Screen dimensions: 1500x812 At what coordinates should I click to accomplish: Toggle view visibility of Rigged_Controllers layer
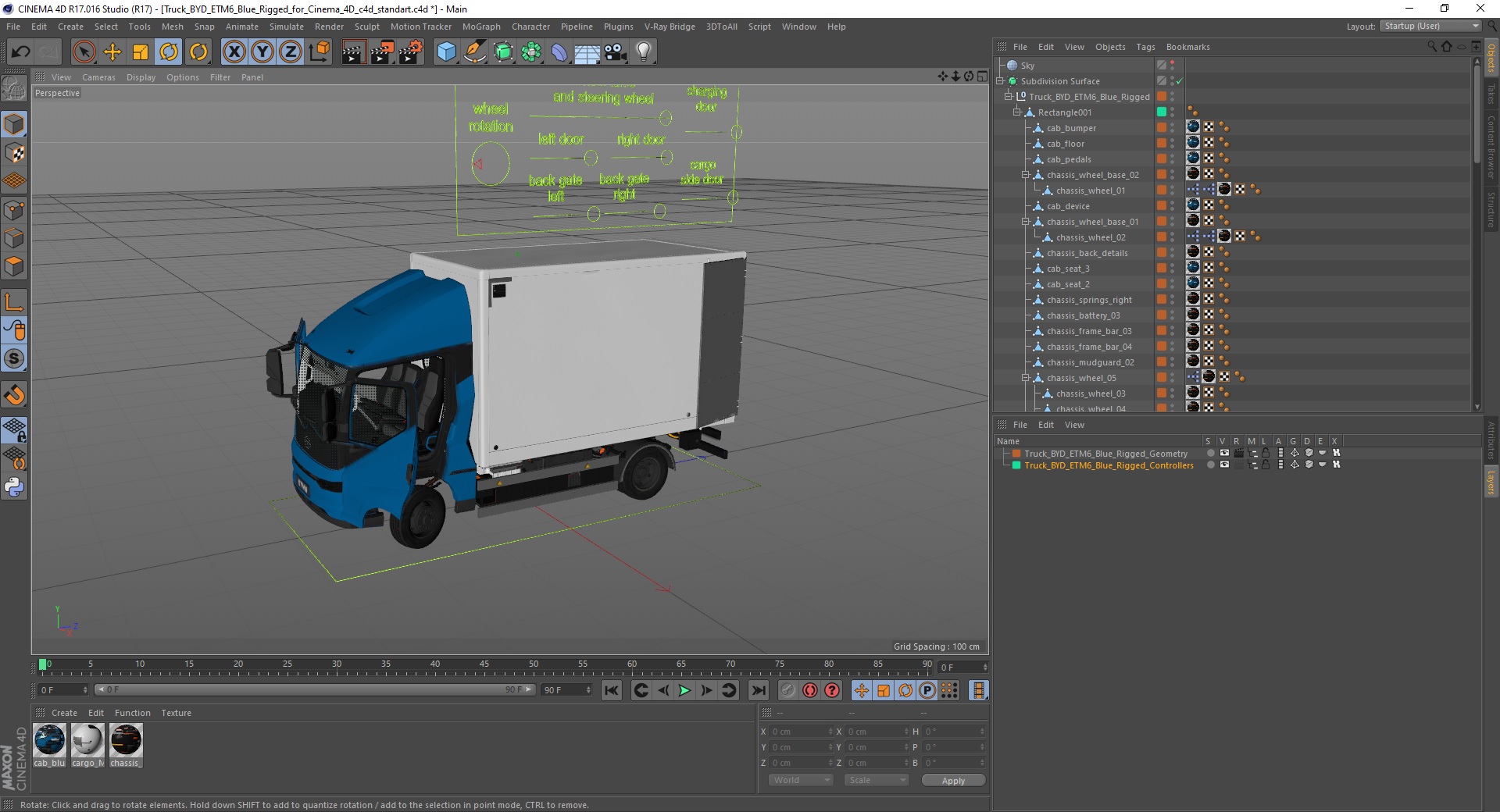click(x=1224, y=465)
